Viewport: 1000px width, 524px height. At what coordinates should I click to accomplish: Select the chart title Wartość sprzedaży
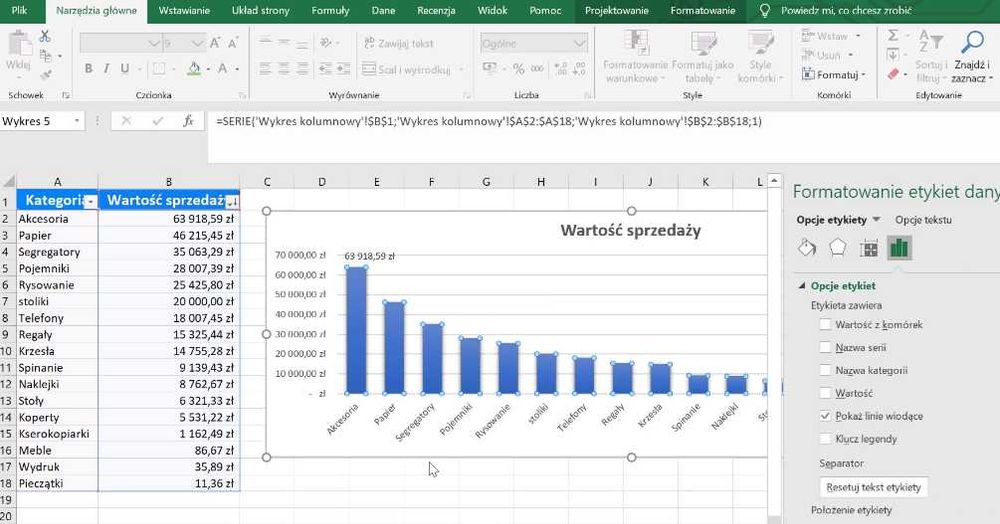tap(630, 230)
